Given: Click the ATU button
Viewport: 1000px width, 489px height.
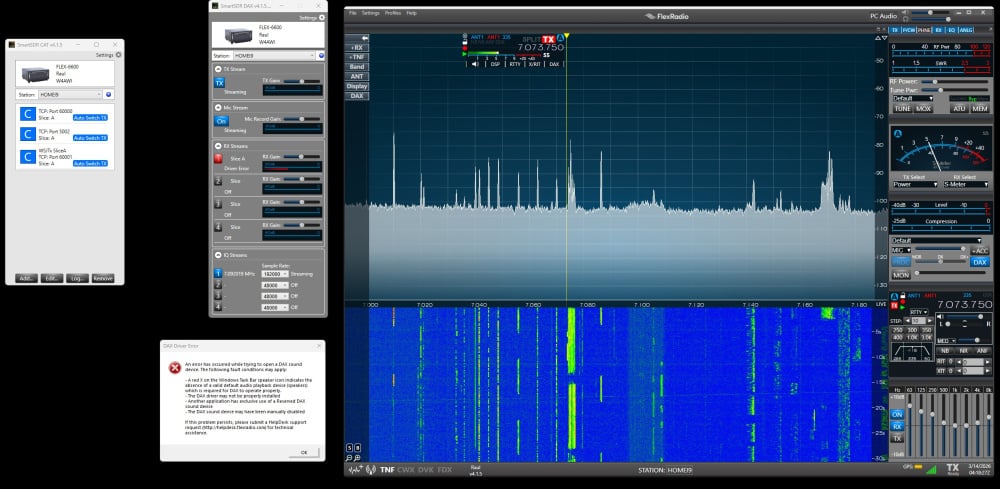Looking at the screenshot, I should pyautogui.click(x=959, y=108).
